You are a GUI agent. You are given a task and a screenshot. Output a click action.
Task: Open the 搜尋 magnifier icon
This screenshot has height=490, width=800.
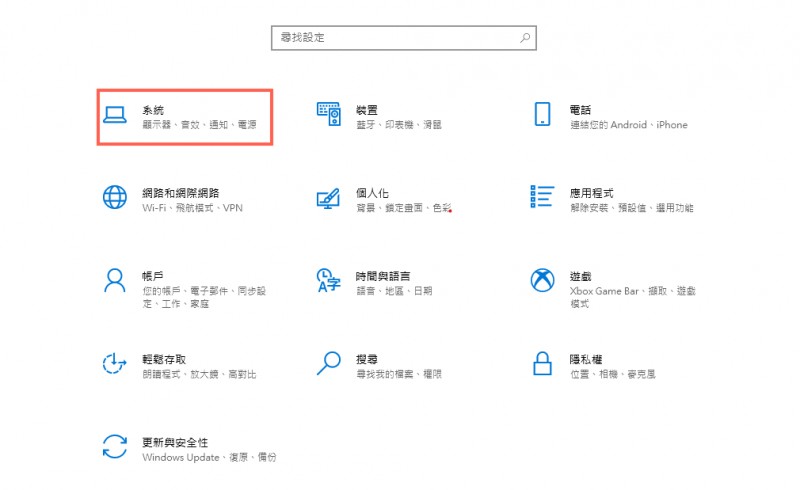pyautogui.click(x=329, y=363)
